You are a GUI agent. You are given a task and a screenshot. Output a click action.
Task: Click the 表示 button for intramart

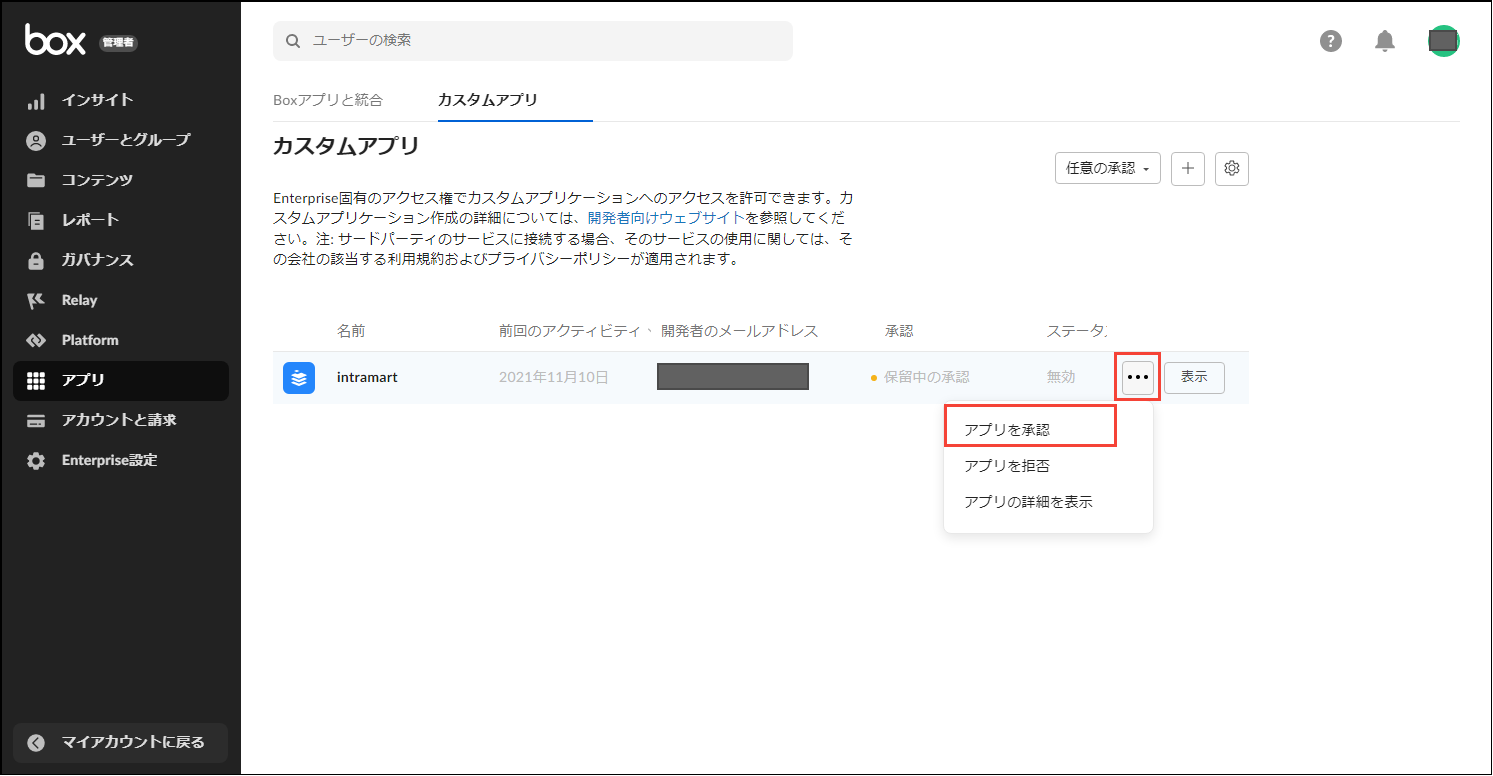tap(1194, 378)
